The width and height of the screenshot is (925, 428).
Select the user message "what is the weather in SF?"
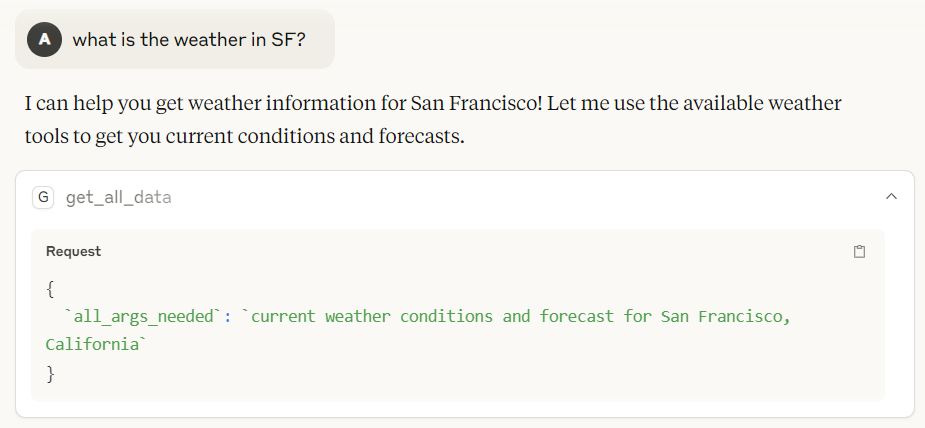click(x=189, y=39)
